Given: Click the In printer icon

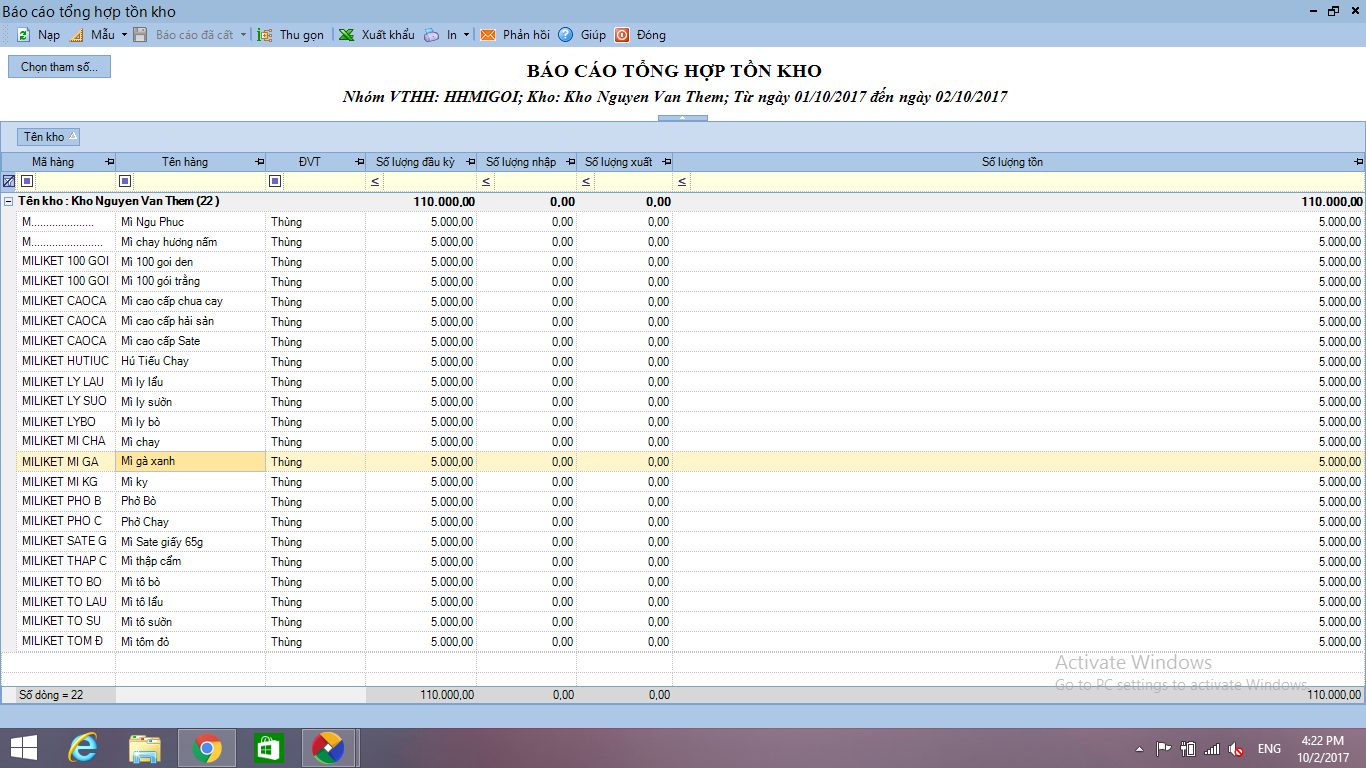Looking at the screenshot, I should tap(431, 35).
